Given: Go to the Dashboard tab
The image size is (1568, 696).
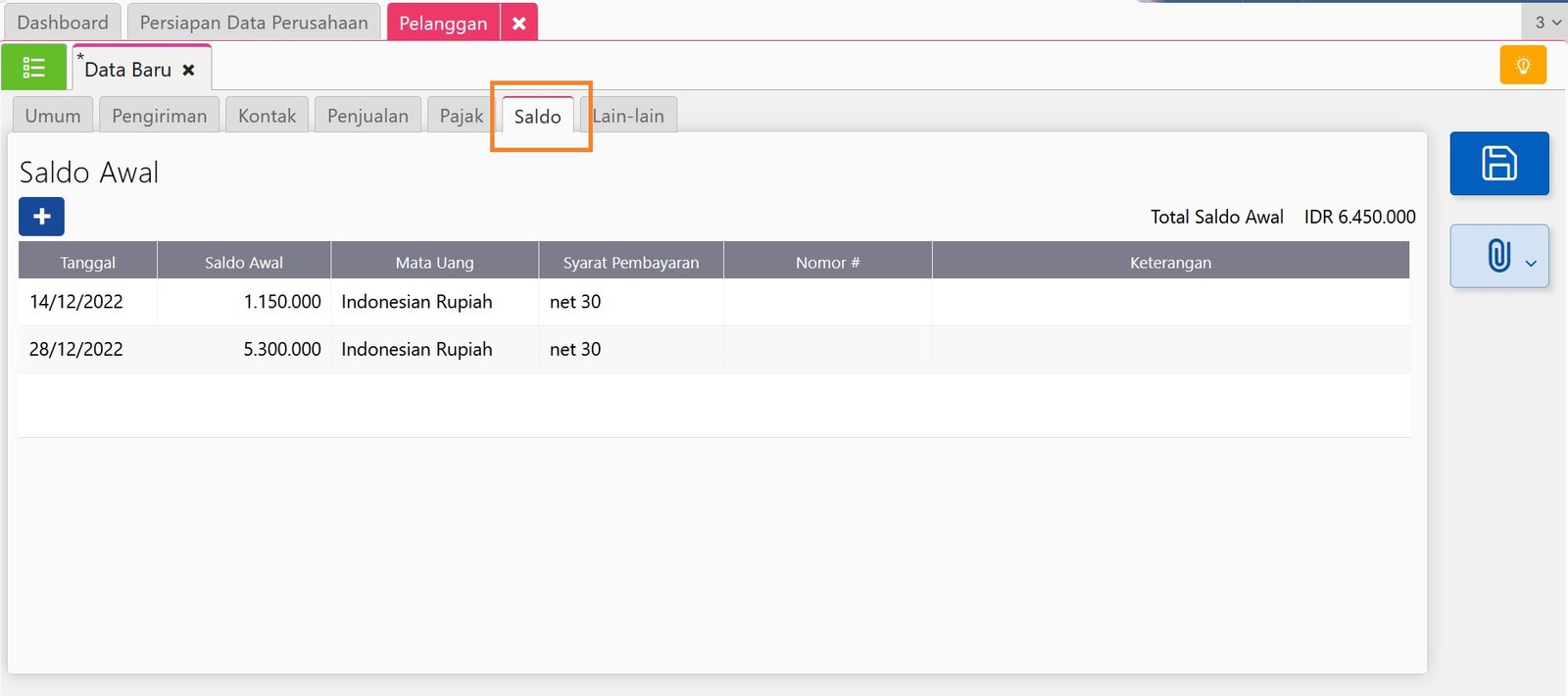Looking at the screenshot, I should coord(63,23).
